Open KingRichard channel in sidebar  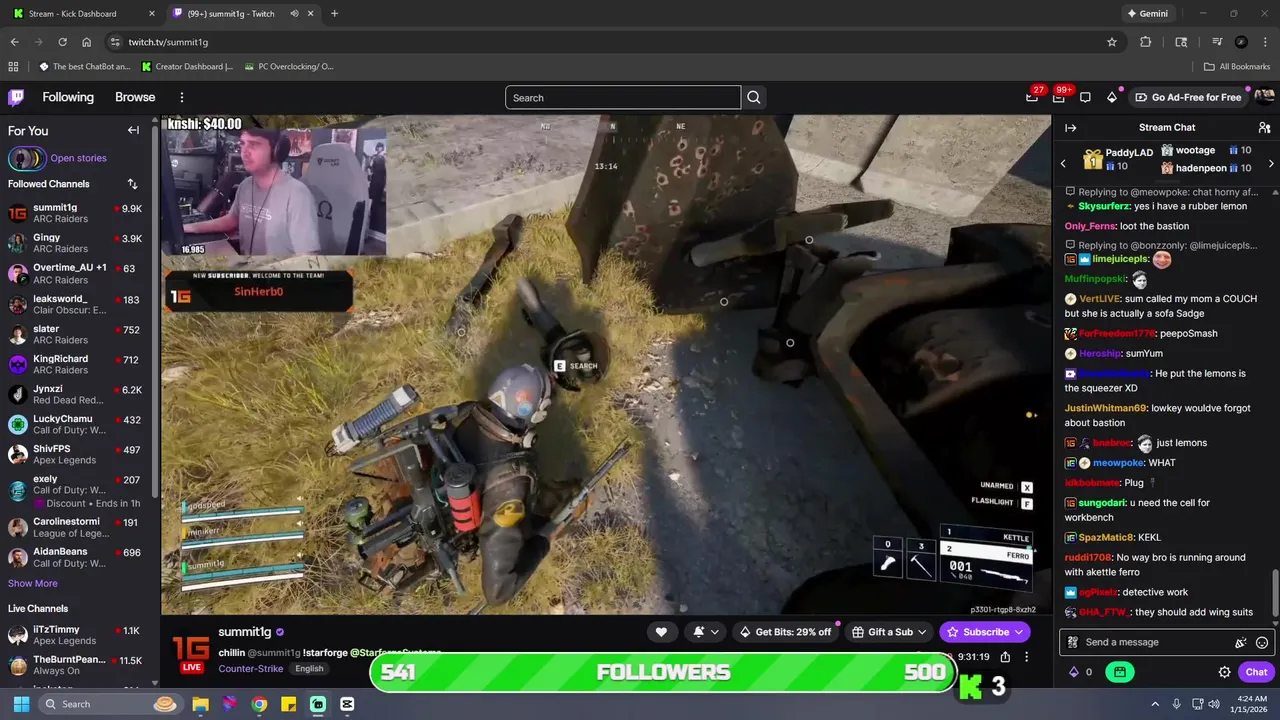click(77, 364)
